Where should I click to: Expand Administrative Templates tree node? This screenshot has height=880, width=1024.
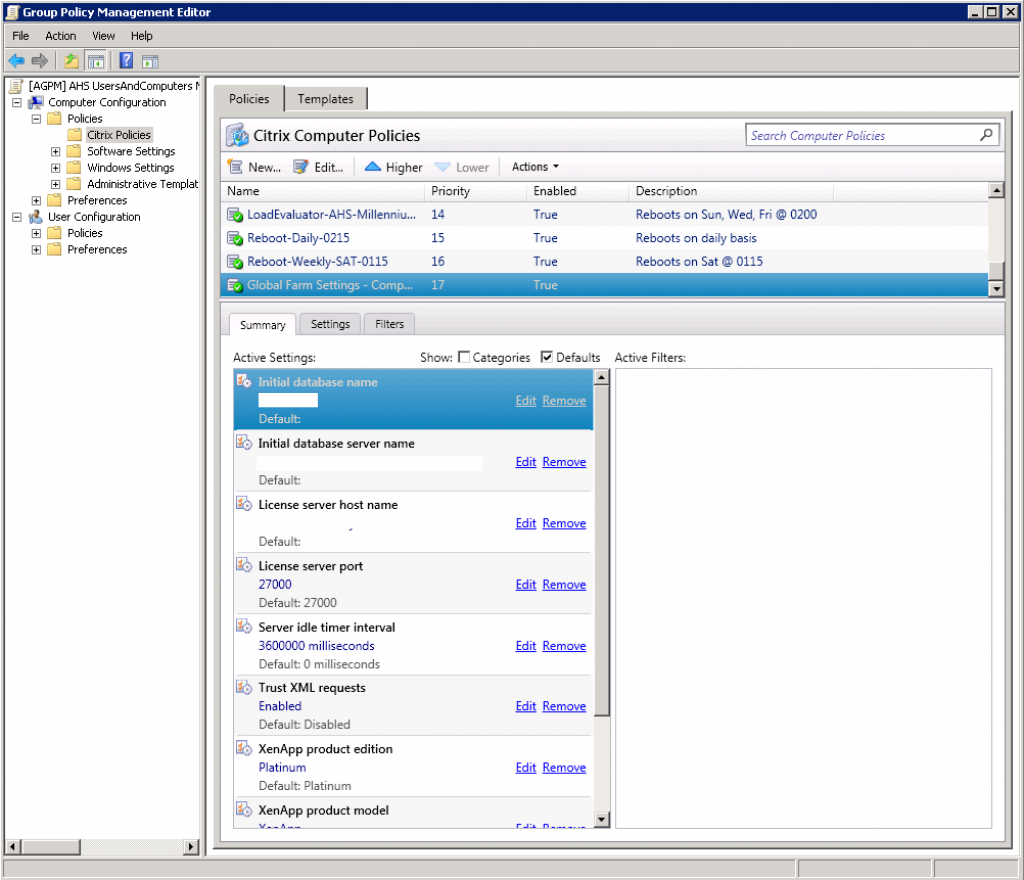coord(56,184)
